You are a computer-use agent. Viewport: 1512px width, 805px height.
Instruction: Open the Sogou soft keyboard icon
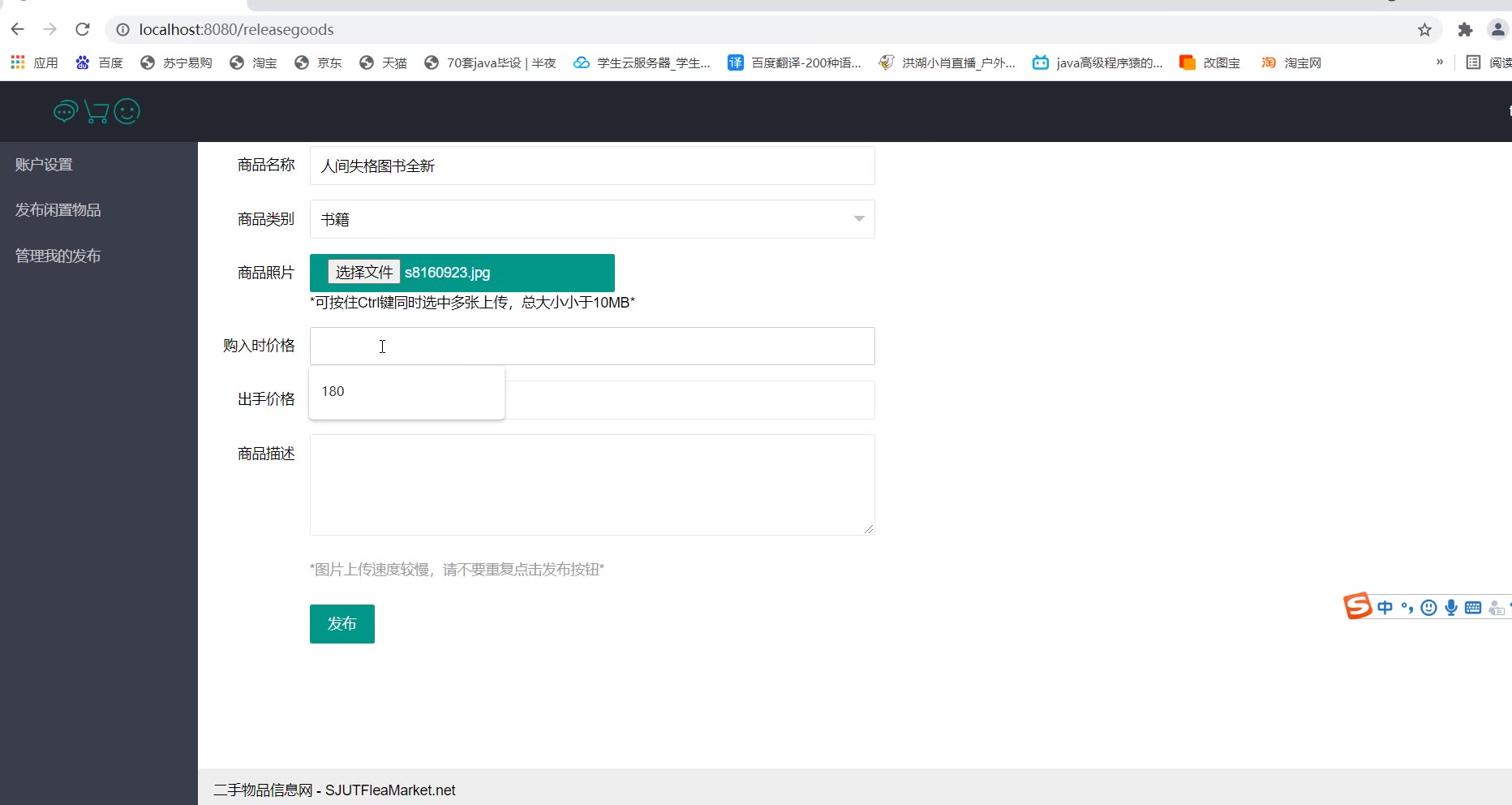pos(1473,608)
